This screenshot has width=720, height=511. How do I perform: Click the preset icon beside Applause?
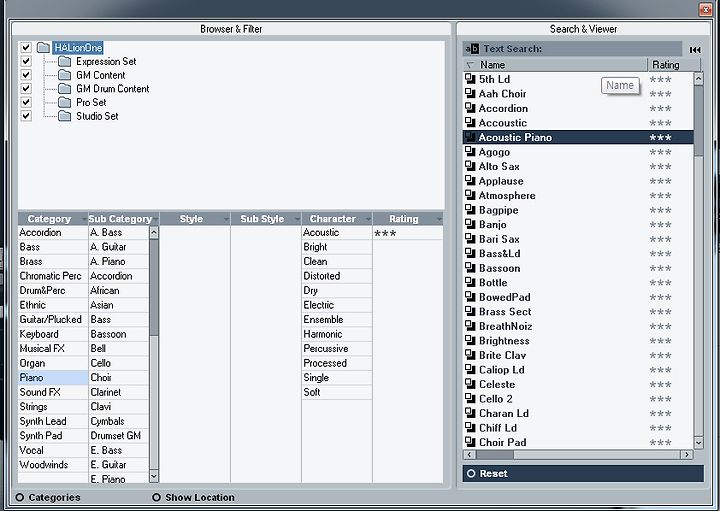(470, 181)
